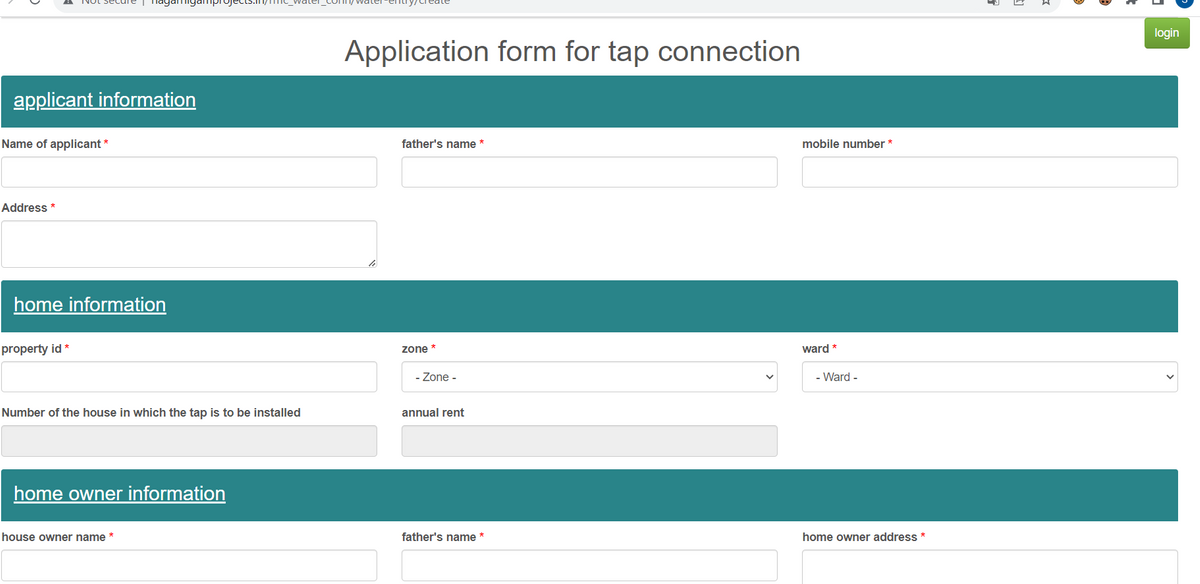Click the owner's father's name input
Viewport: 1200px width, 584px height.
589,565
